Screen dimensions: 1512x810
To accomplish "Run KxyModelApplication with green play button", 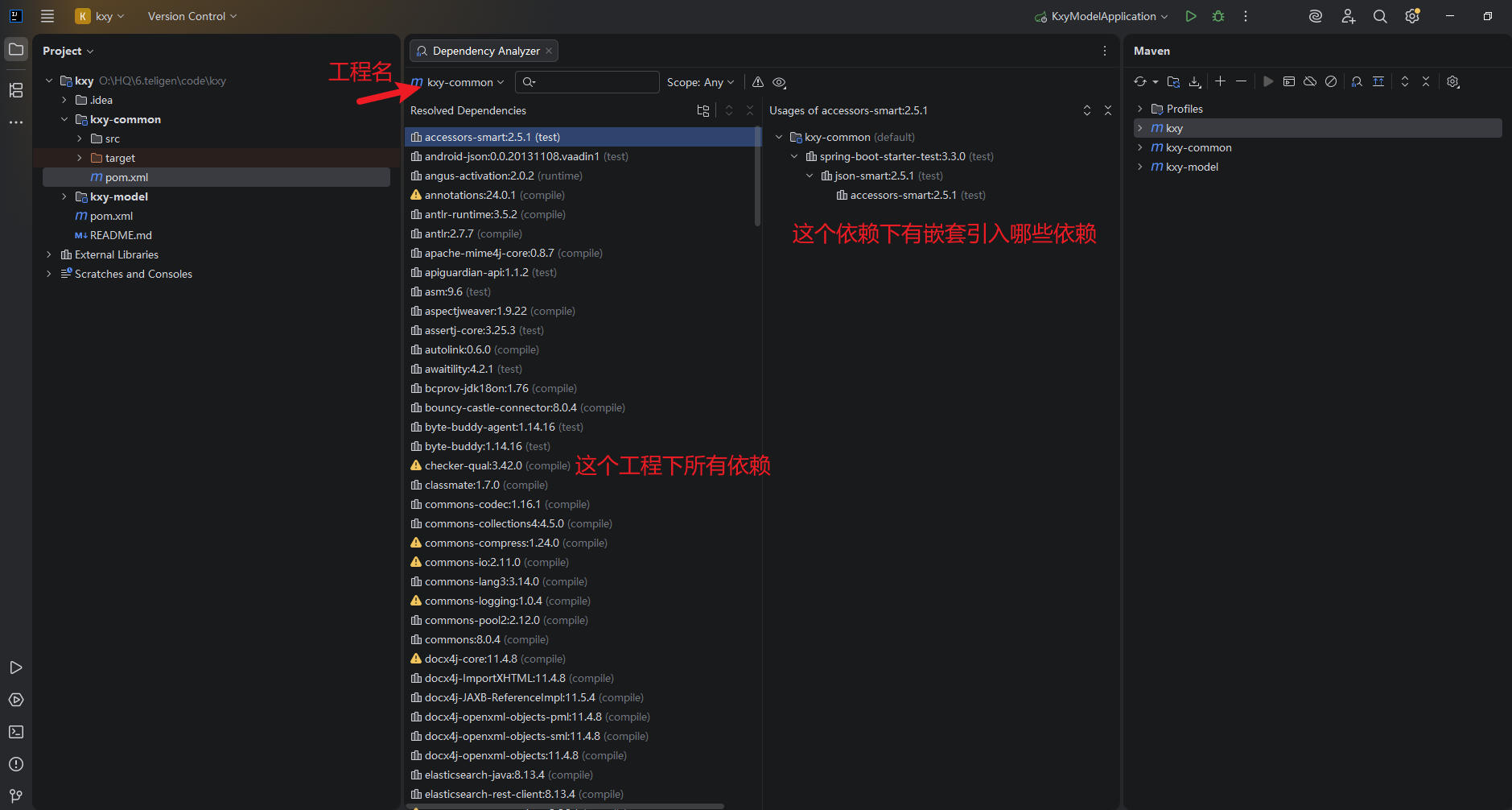I will (x=1191, y=16).
